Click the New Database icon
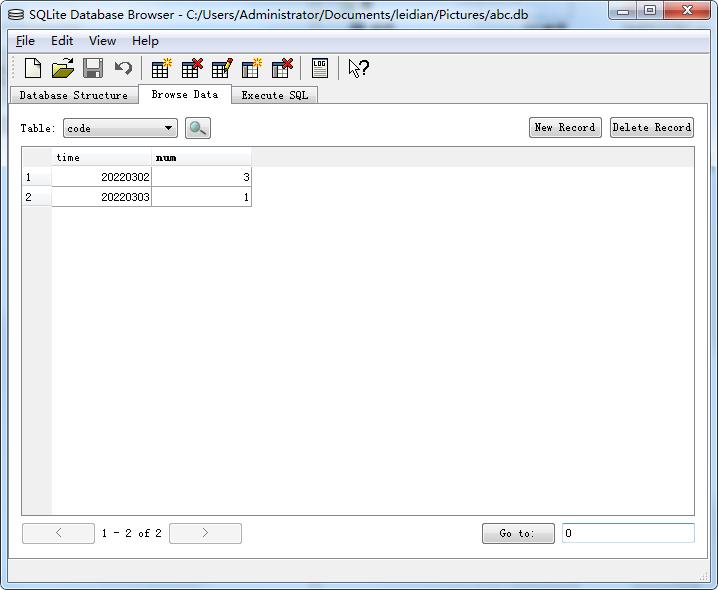 pyautogui.click(x=33, y=68)
